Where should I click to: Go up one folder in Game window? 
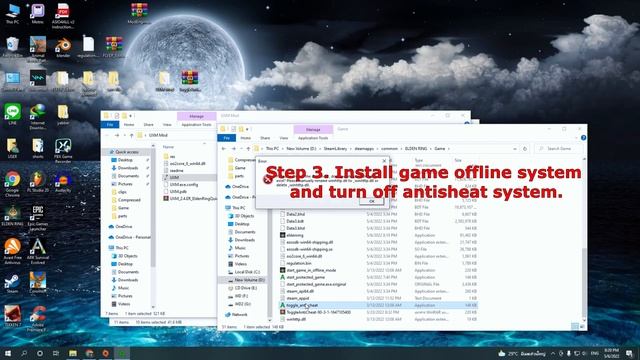pyautogui.click(x=248, y=149)
